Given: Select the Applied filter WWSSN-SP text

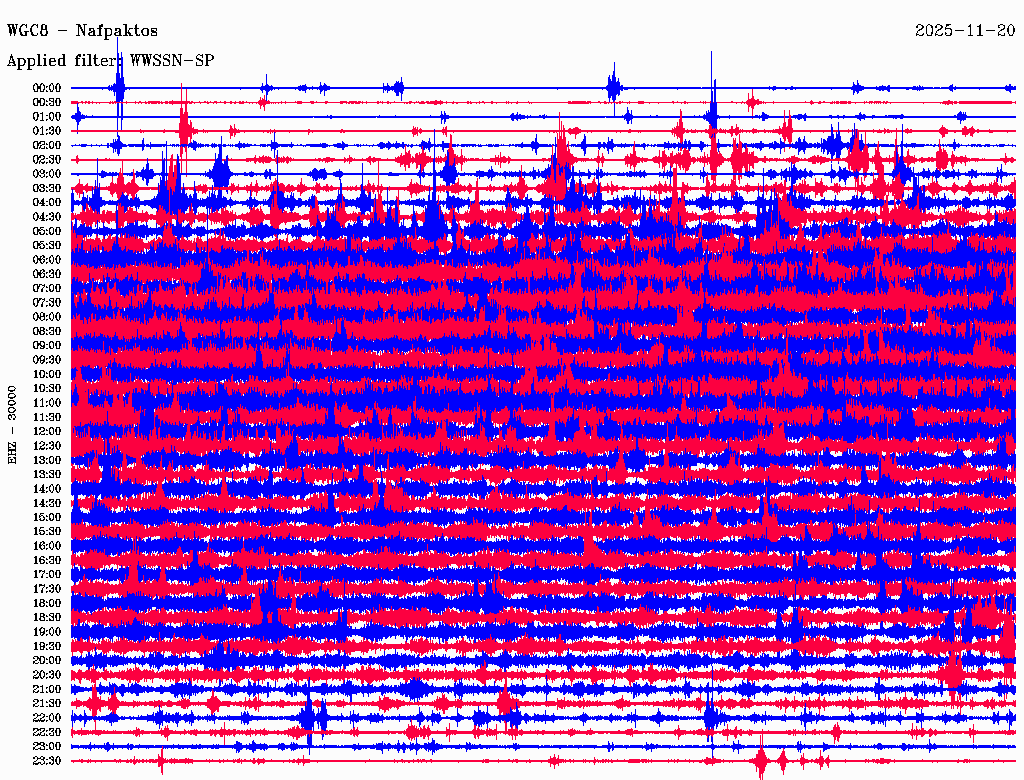Looking at the screenshot, I should [110, 60].
